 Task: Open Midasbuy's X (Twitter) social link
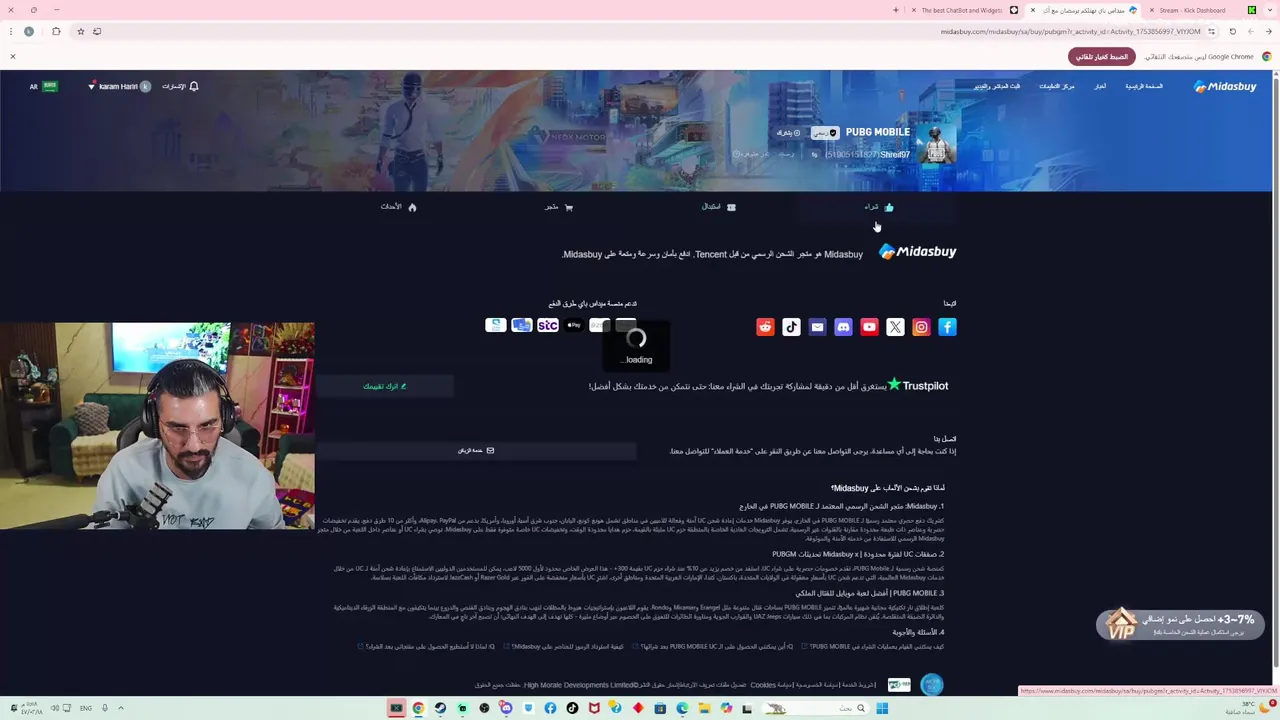[895, 327]
